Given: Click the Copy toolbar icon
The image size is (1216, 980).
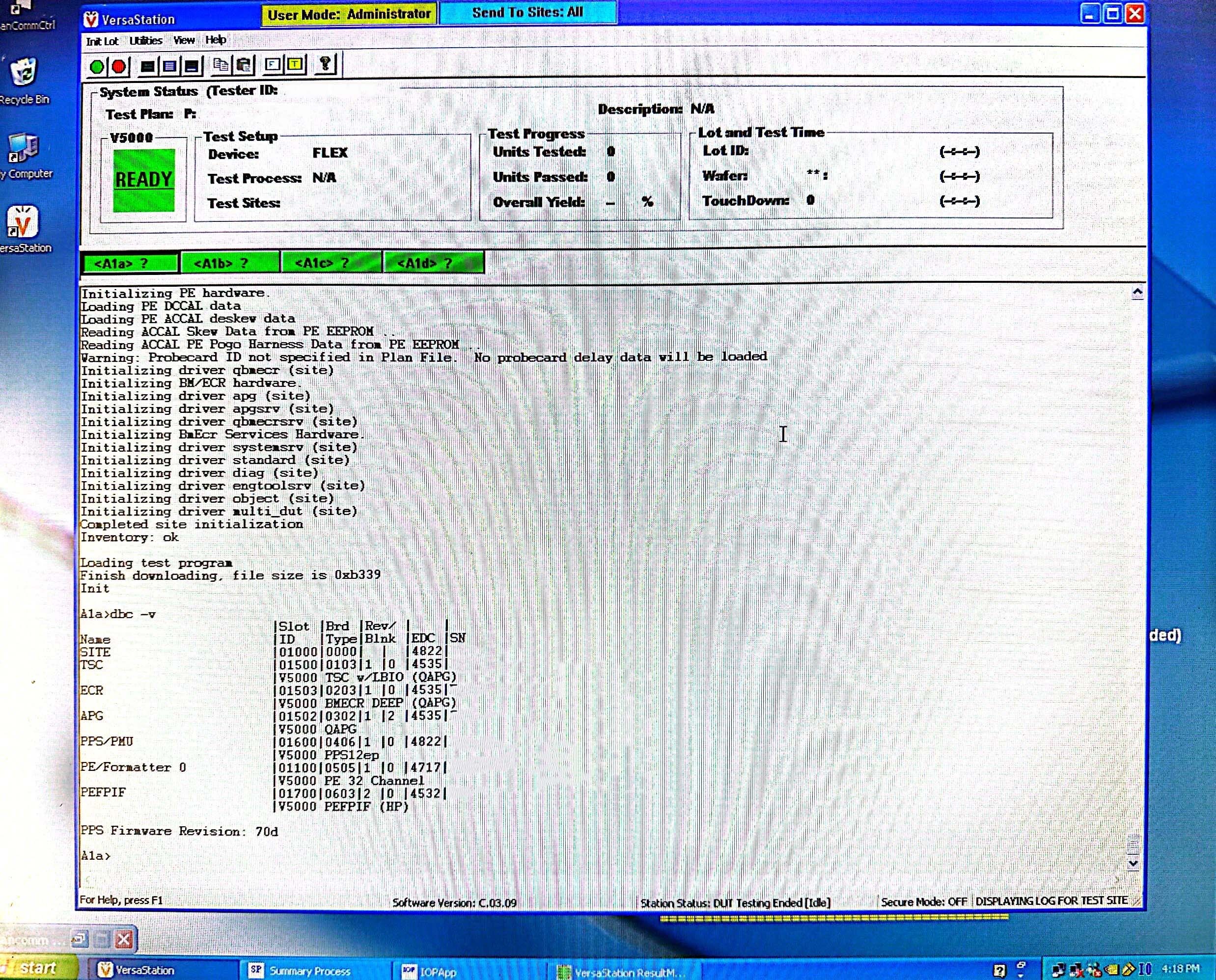Looking at the screenshot, I should pyautogui.click(x=221, y=65).
